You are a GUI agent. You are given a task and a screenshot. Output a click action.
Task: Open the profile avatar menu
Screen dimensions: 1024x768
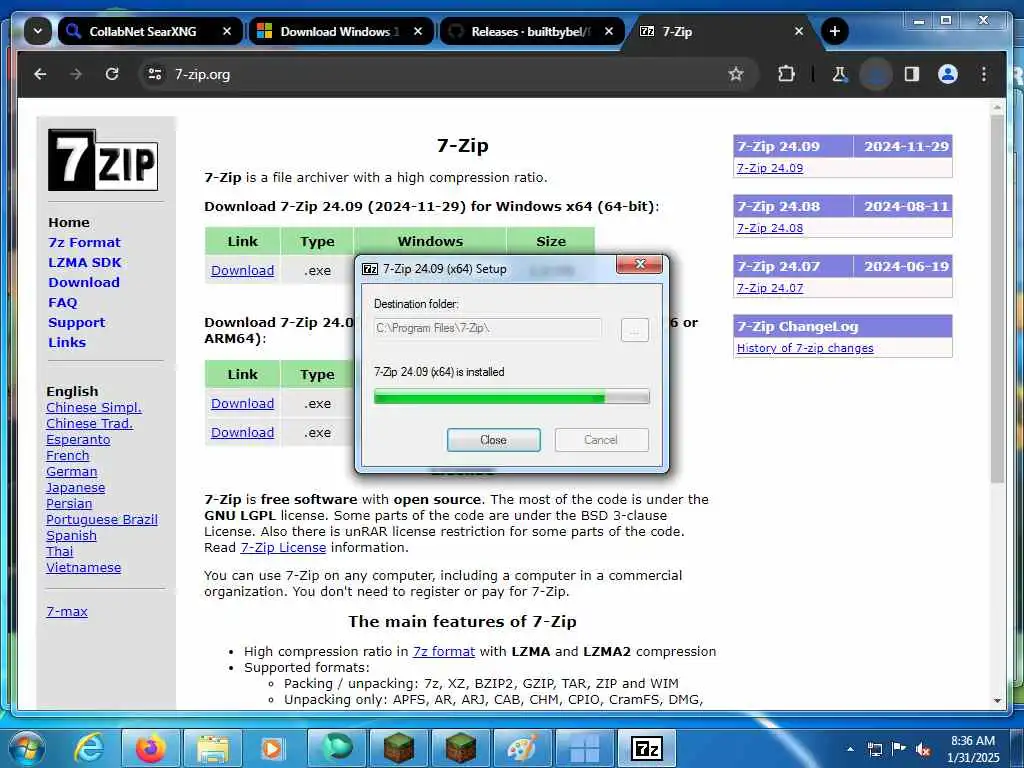pyautogui.click(x=948, y=74)
